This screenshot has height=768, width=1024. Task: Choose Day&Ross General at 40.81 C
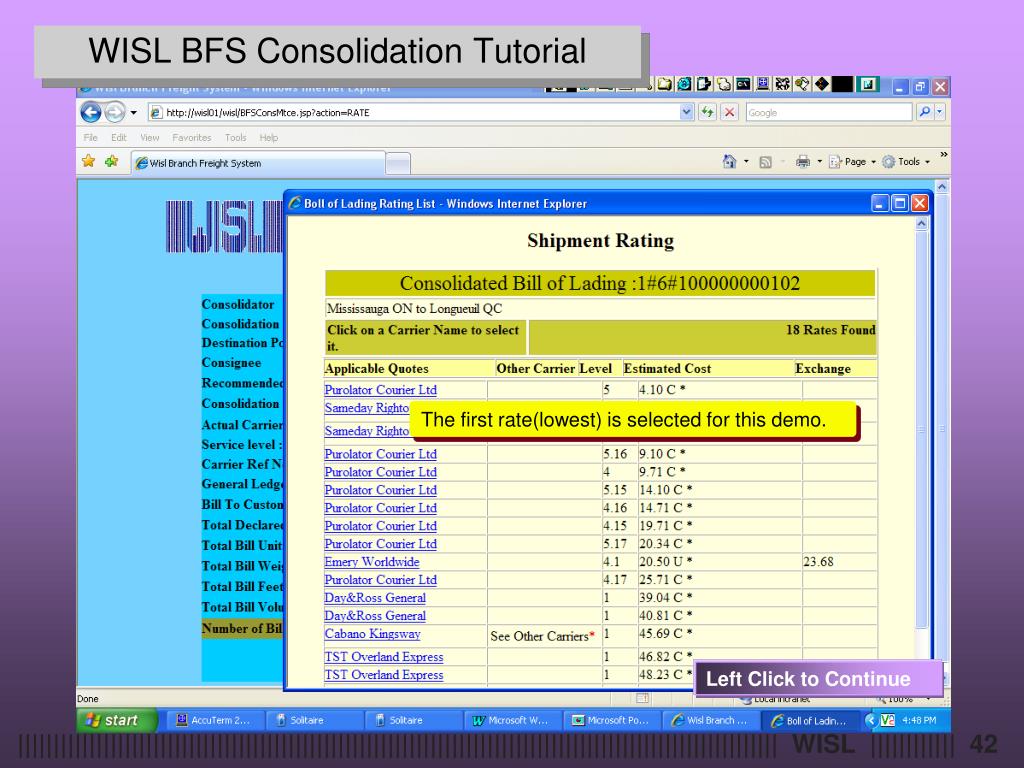click(x=375, y=616)
